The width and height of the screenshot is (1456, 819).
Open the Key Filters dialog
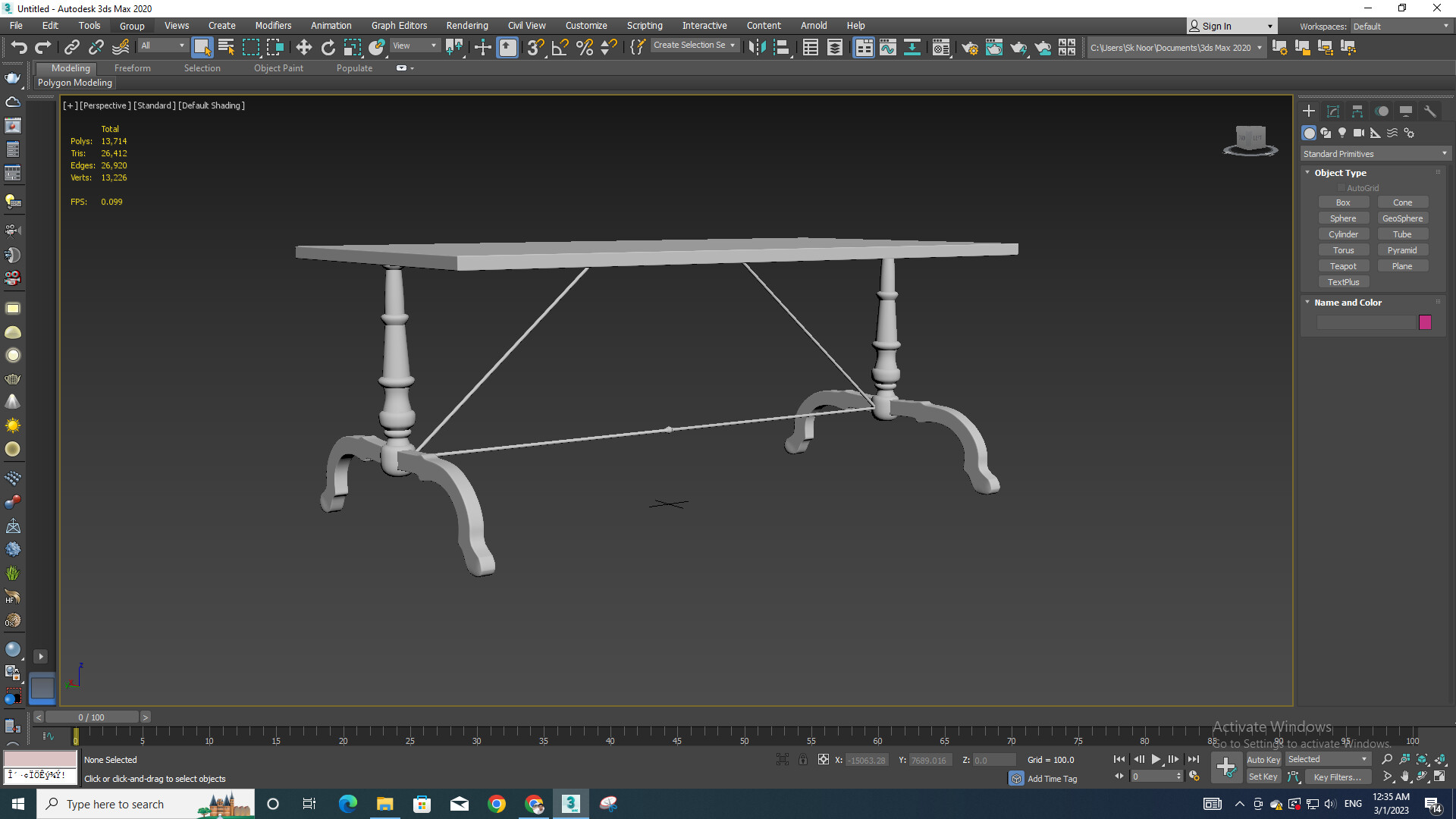click(1338, 777)
